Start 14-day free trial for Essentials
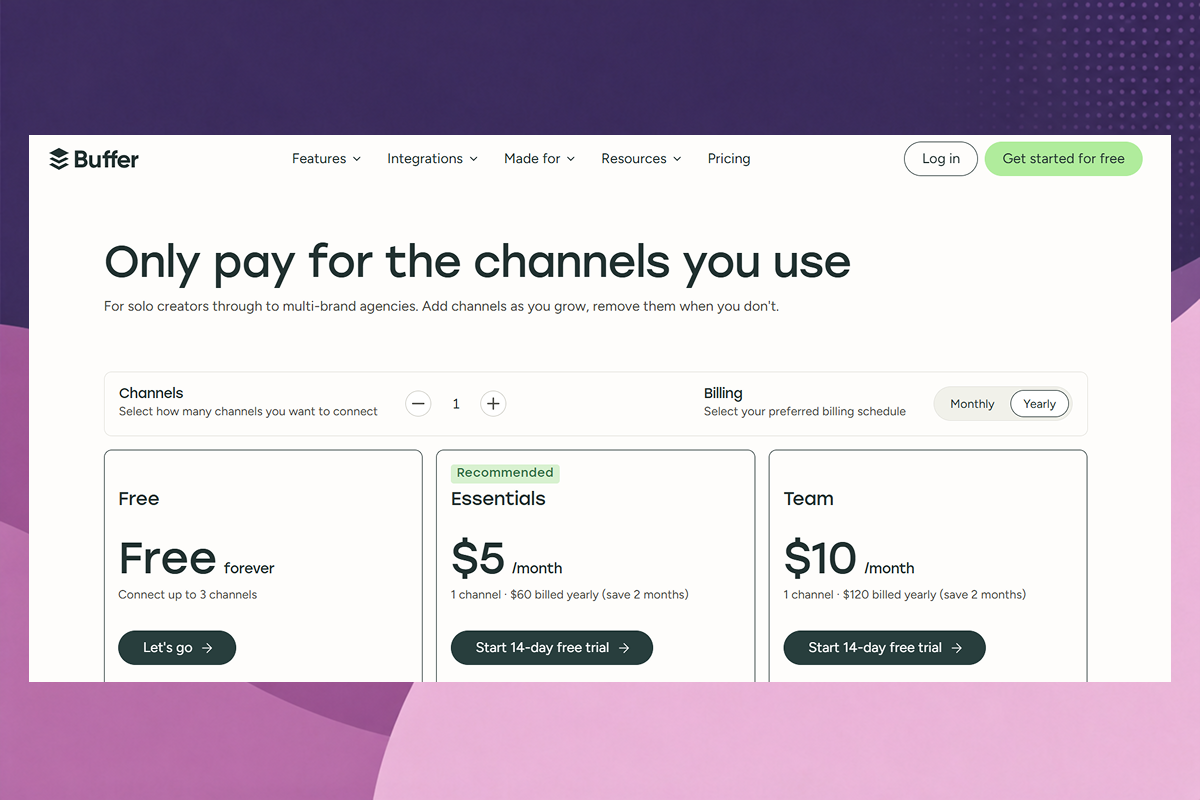1200x800 pixels. 552,648
